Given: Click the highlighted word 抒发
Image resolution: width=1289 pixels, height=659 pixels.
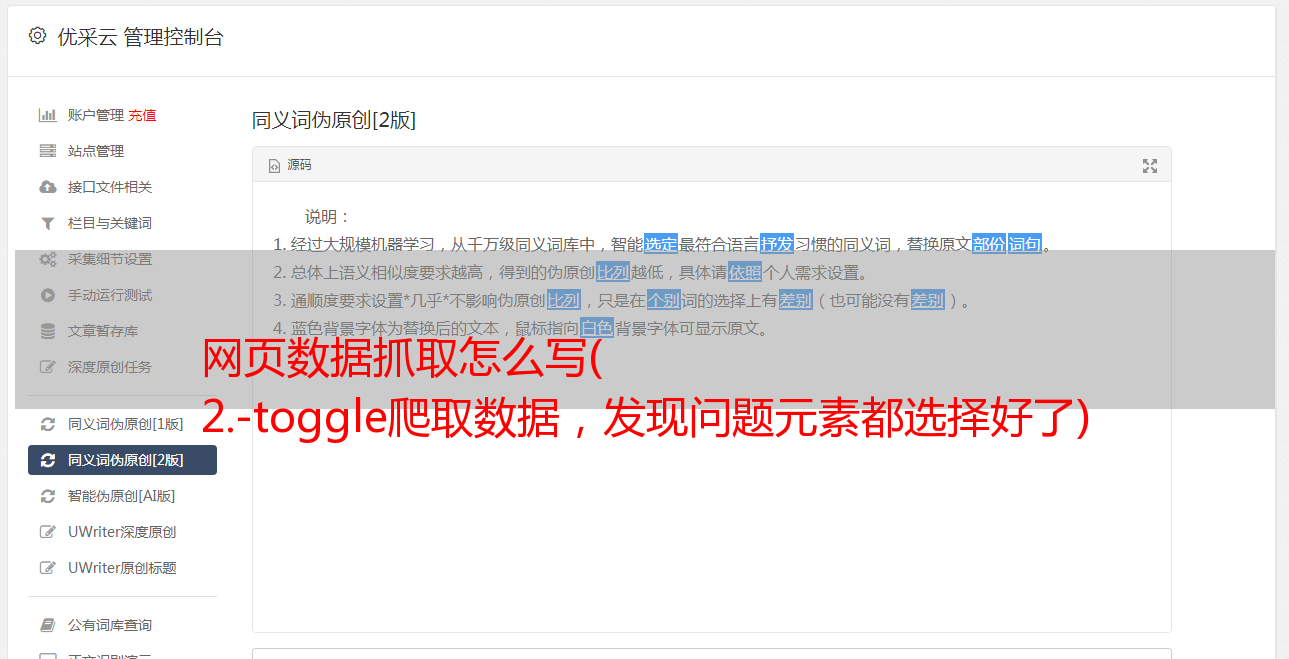Looking at the screenshot, I should [777, 244].
